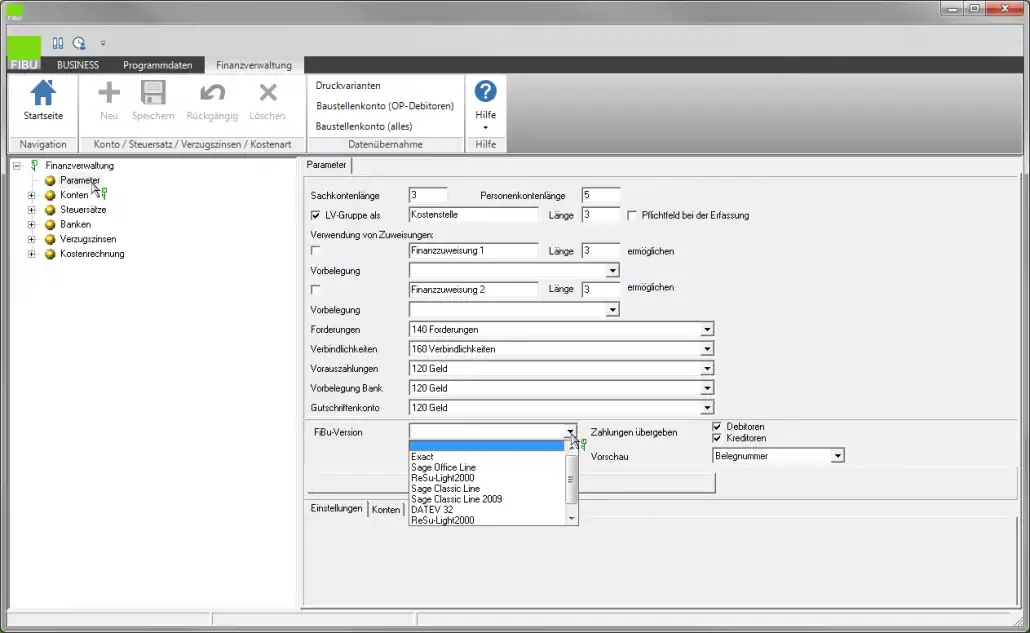Open the Programmdaten ribbon tab
This screenshot has height=633, width=1030.
pos(158,65)
